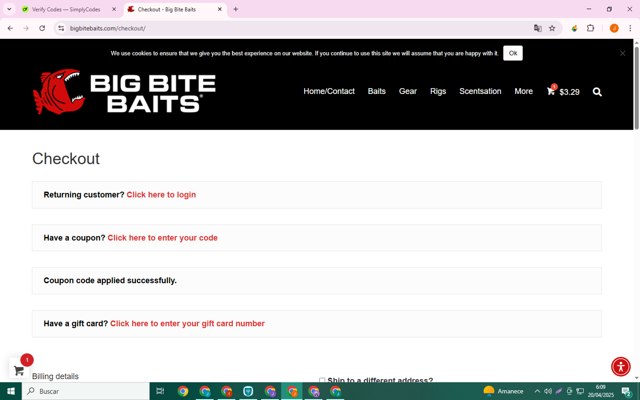Image resolution: width=640 pixels, height=400 pixels.
Task: Open the network icon in system tray
Action: (580, 391)
